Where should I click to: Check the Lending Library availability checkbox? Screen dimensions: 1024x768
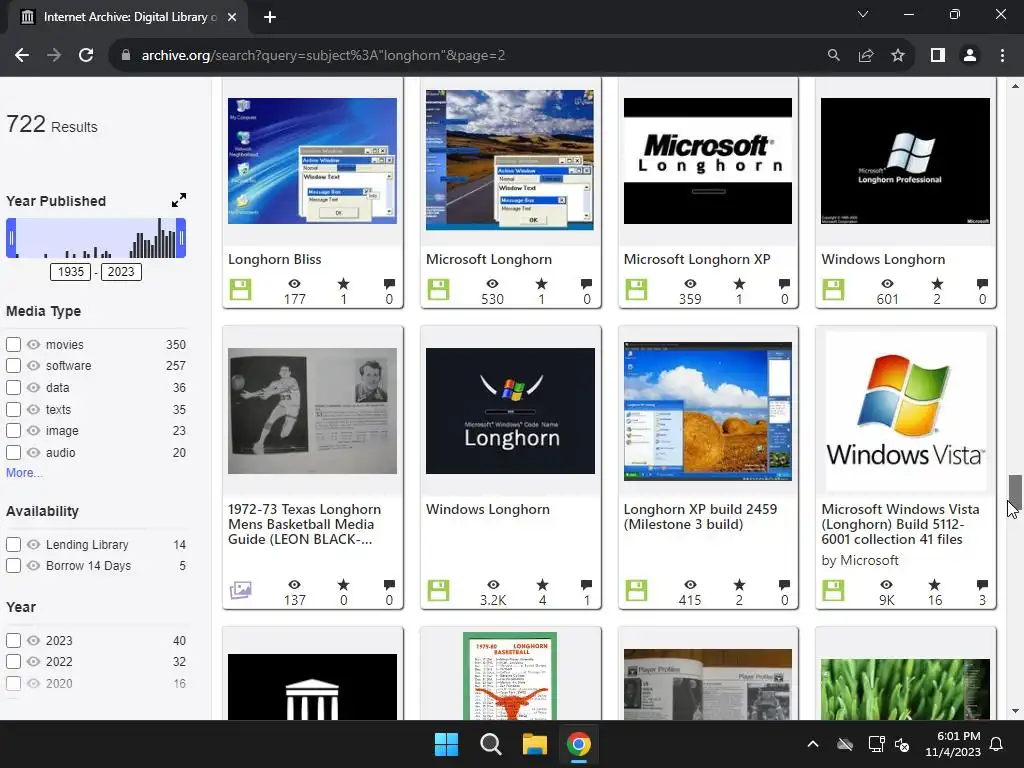point(13,545)
